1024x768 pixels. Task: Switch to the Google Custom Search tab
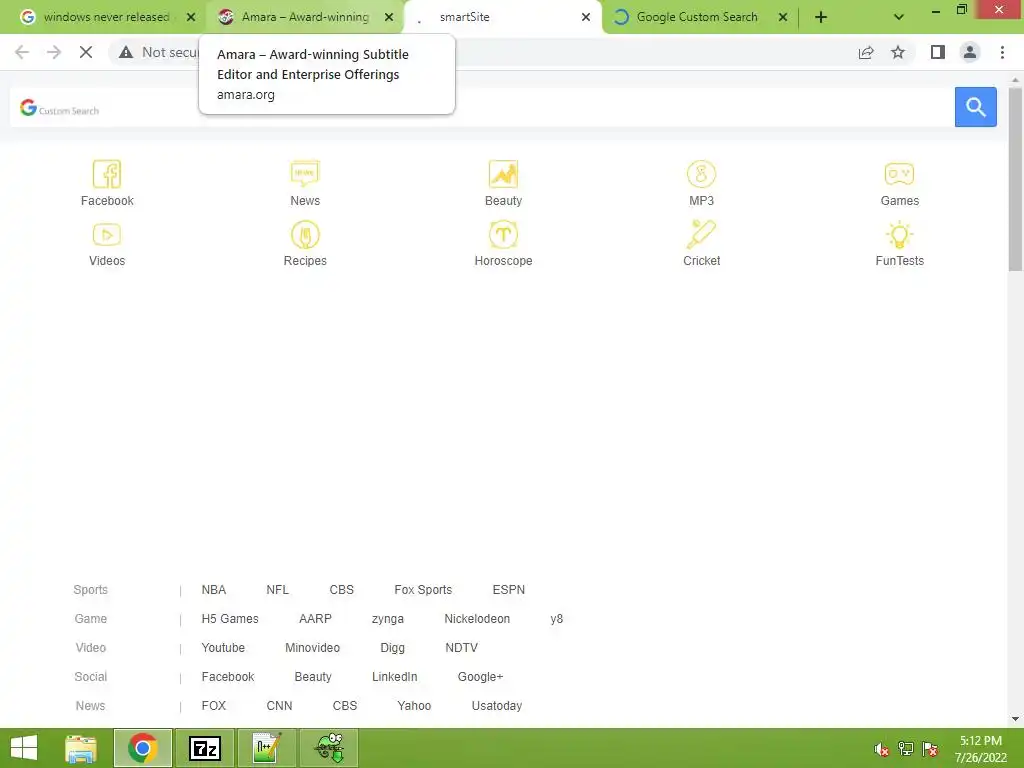697,17
